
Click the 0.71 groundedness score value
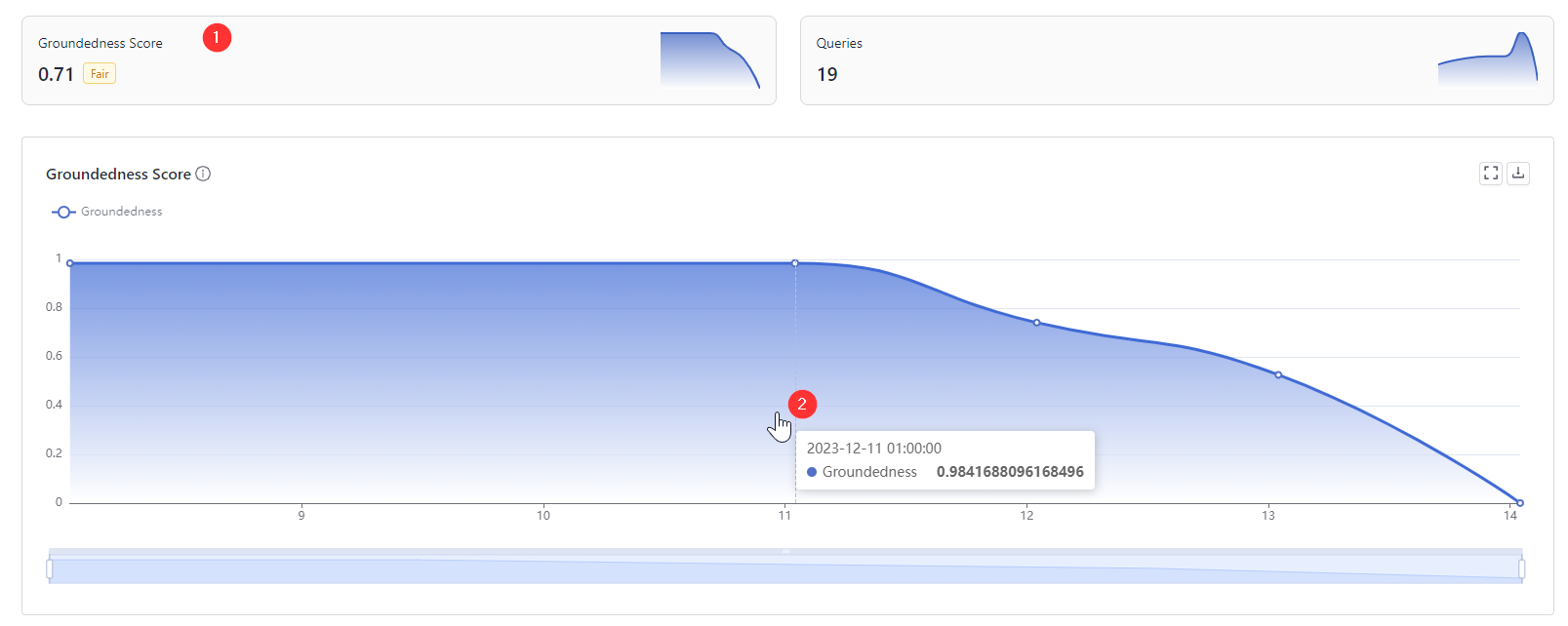coord(56,75)
